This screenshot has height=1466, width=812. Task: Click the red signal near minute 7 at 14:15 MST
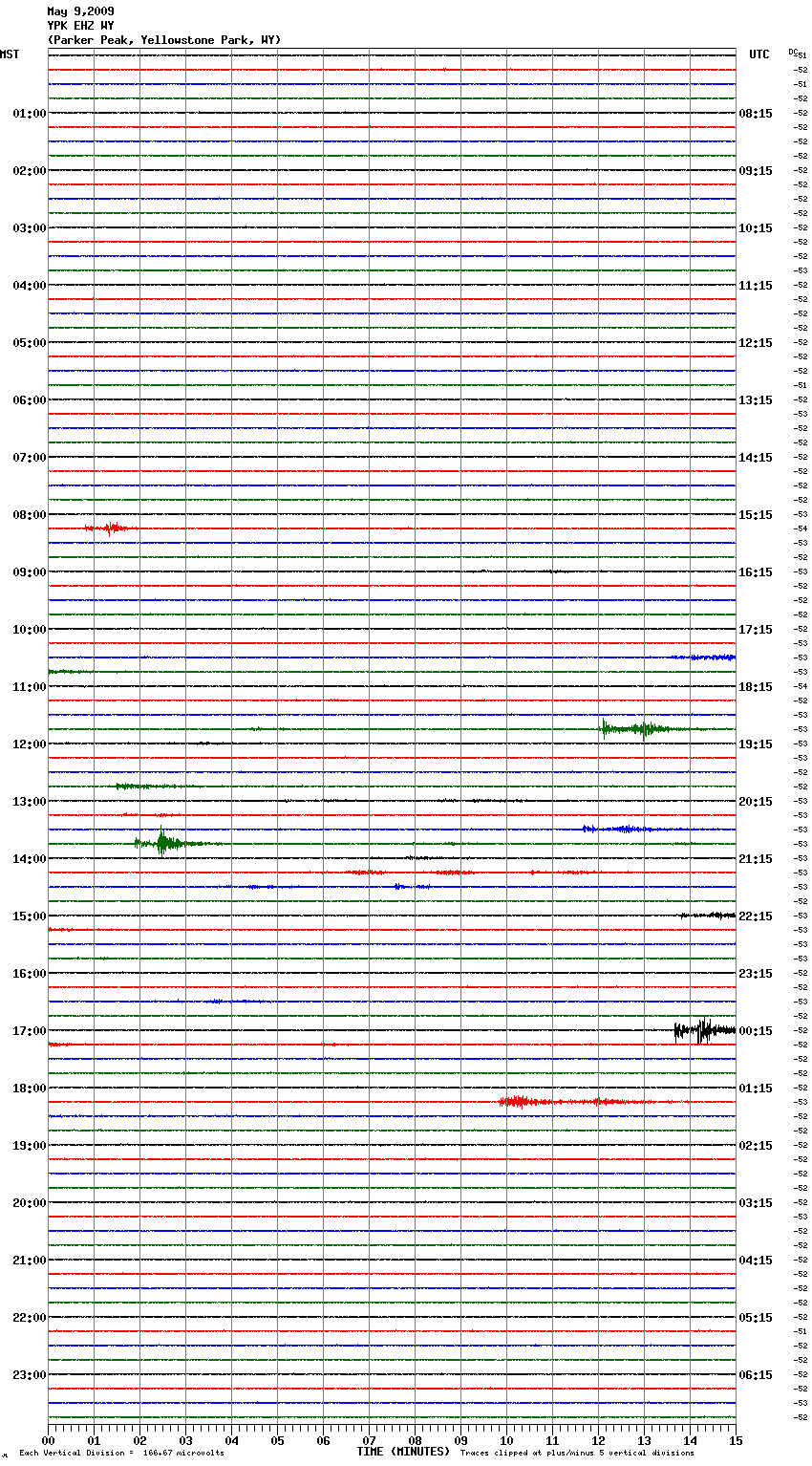367,873
